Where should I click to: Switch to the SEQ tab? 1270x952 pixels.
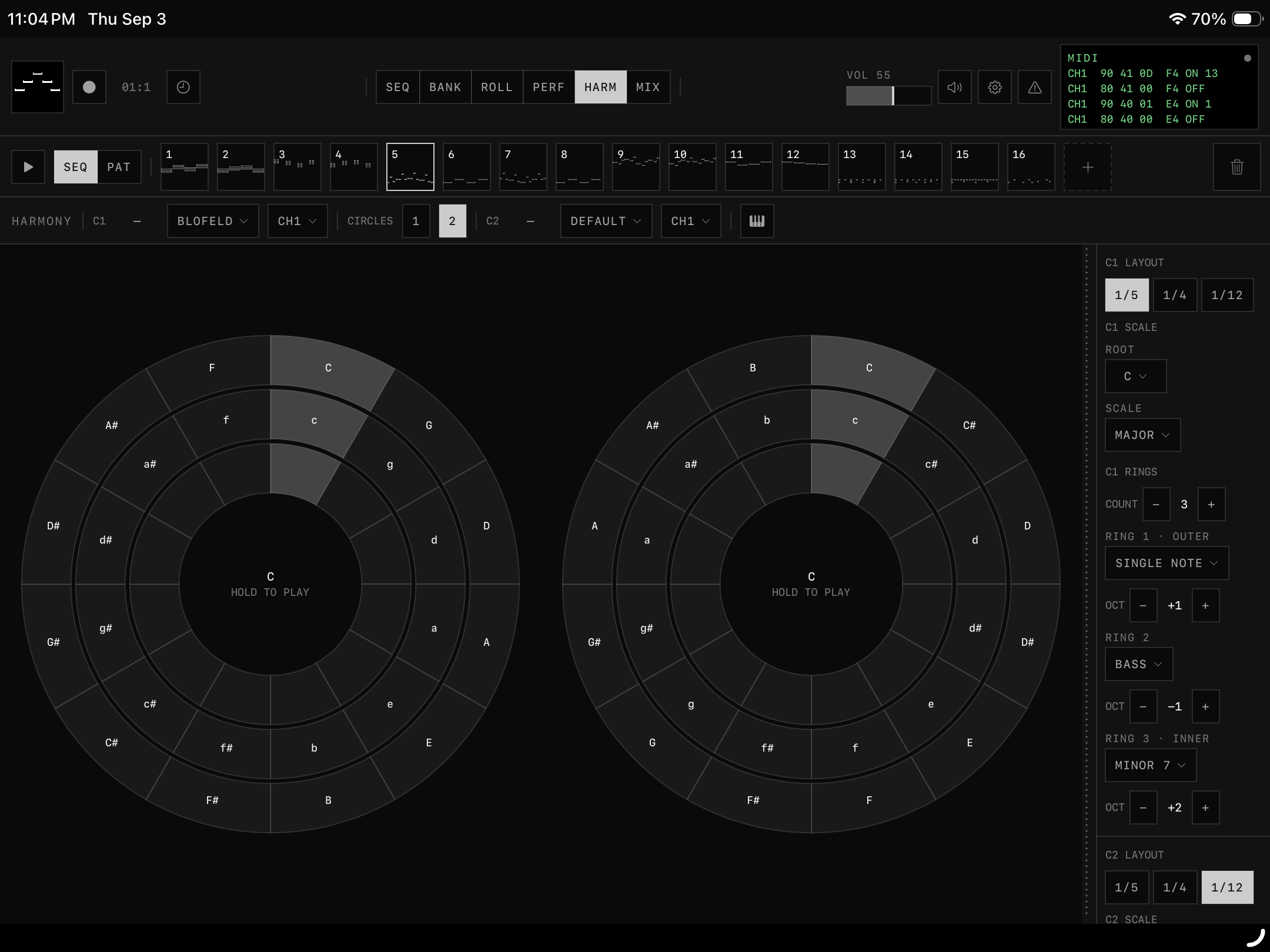(398, 87)
